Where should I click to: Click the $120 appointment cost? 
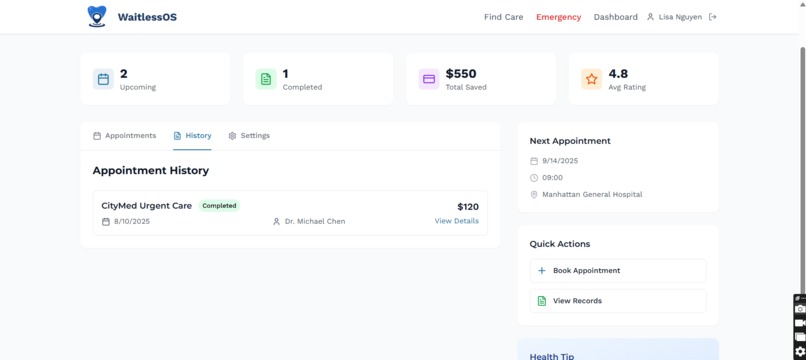tap(468, 207)
